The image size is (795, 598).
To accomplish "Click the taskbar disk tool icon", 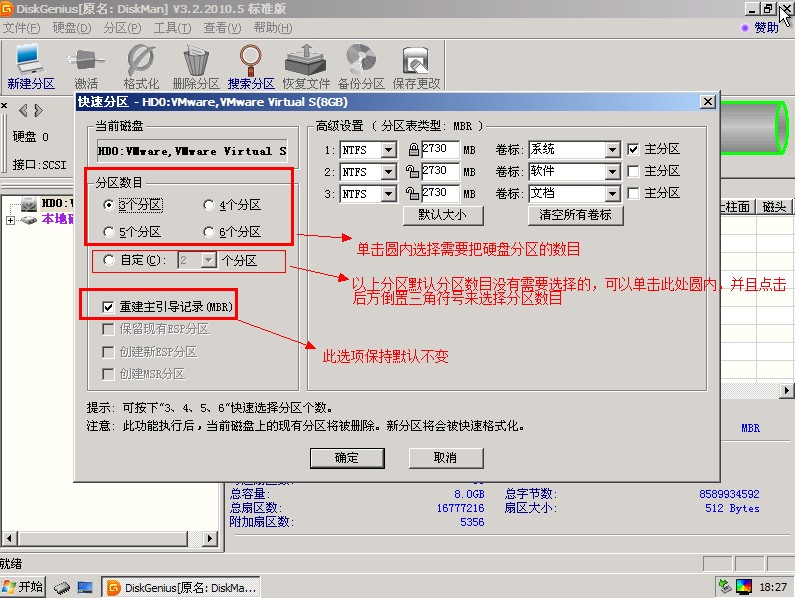I will pyautogui.click(x=62, y=587).
